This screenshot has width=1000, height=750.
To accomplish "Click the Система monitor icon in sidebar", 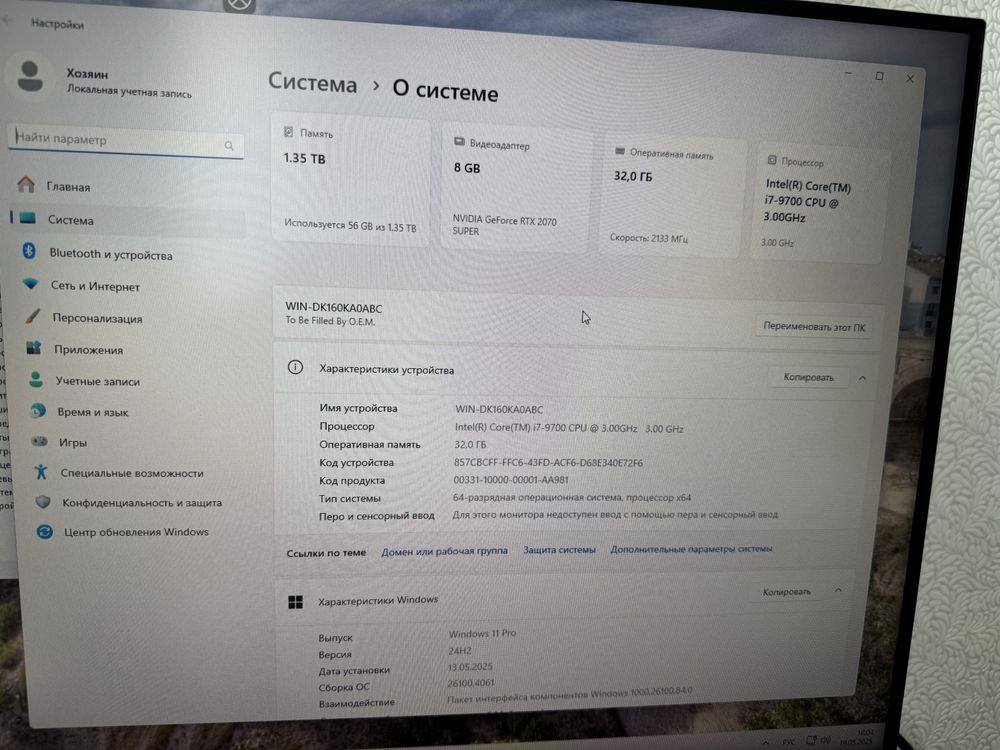I will click(x=27, y=218).
